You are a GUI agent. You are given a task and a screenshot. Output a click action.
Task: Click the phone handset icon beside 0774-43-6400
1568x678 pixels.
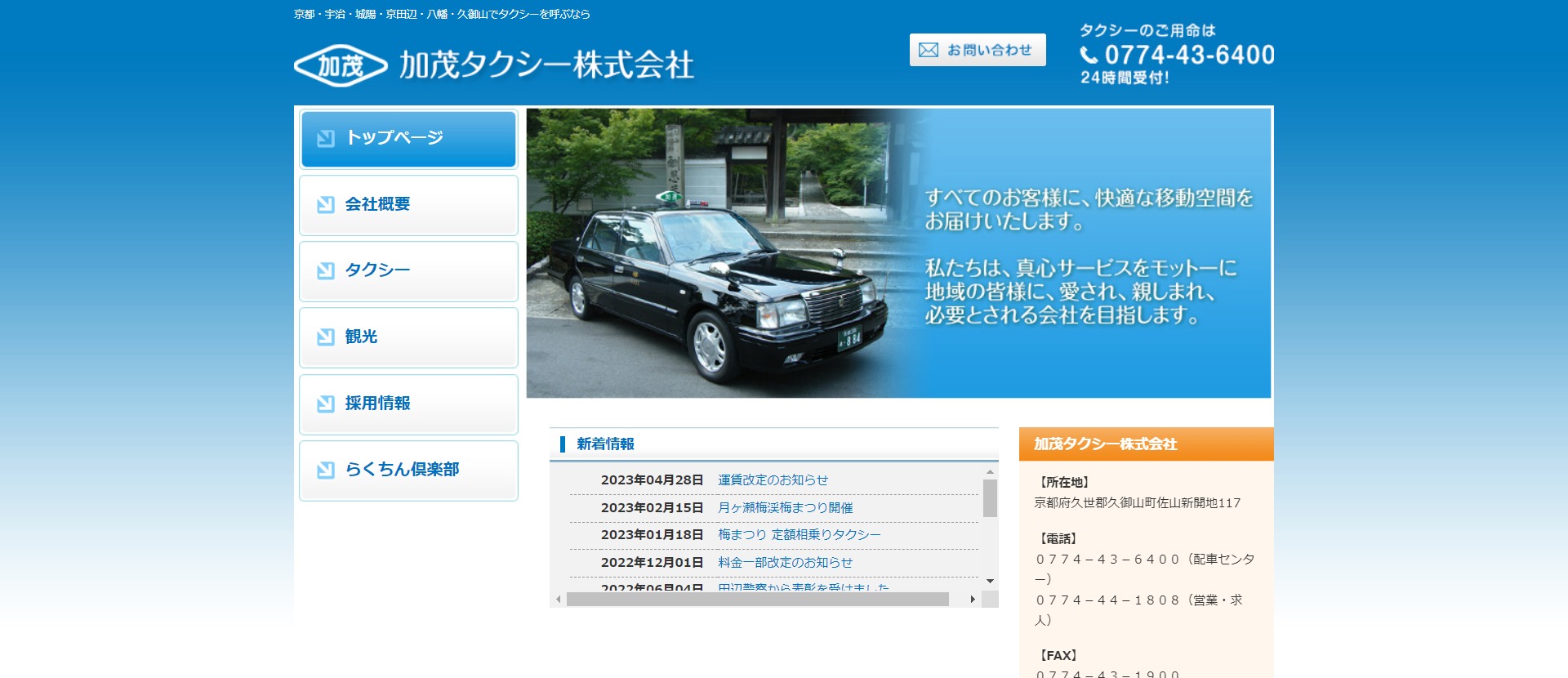point(1089,55)
